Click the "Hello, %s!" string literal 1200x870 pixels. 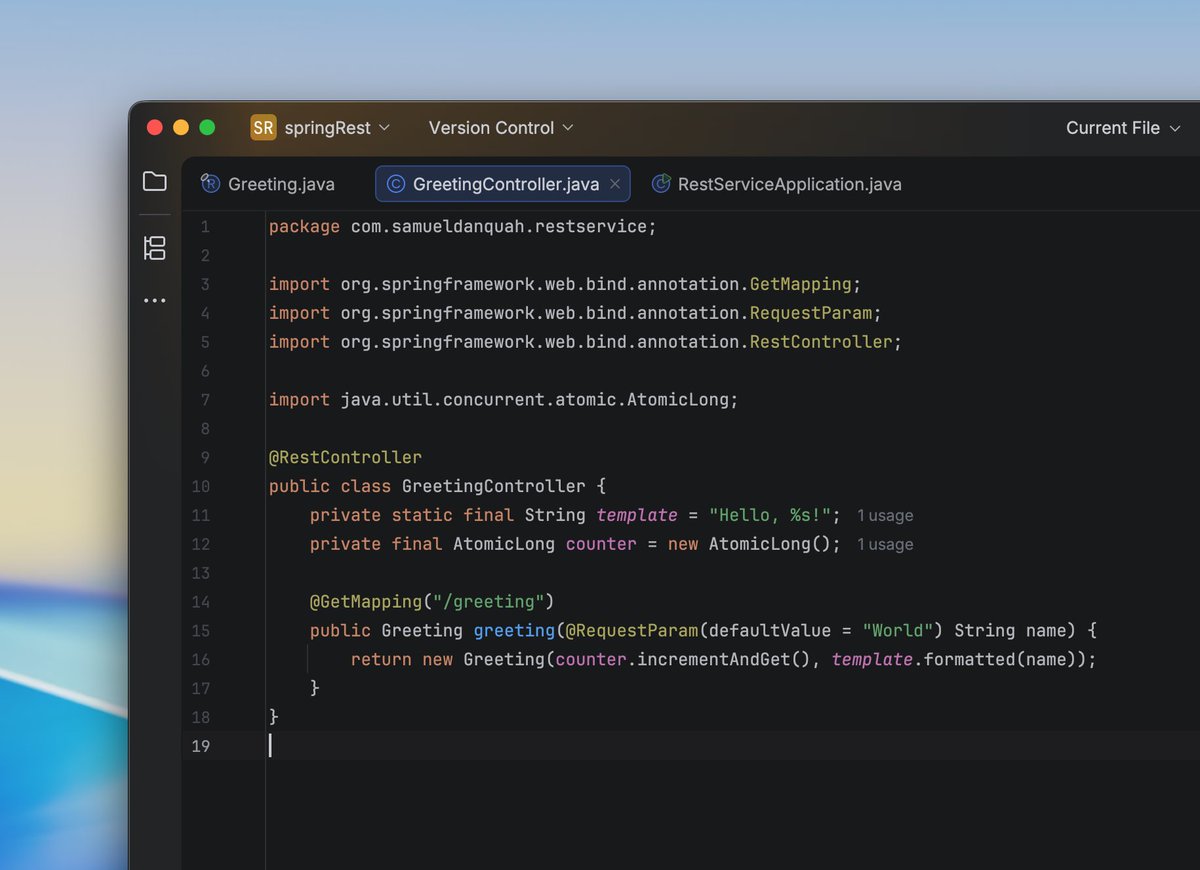pos(770,516)
